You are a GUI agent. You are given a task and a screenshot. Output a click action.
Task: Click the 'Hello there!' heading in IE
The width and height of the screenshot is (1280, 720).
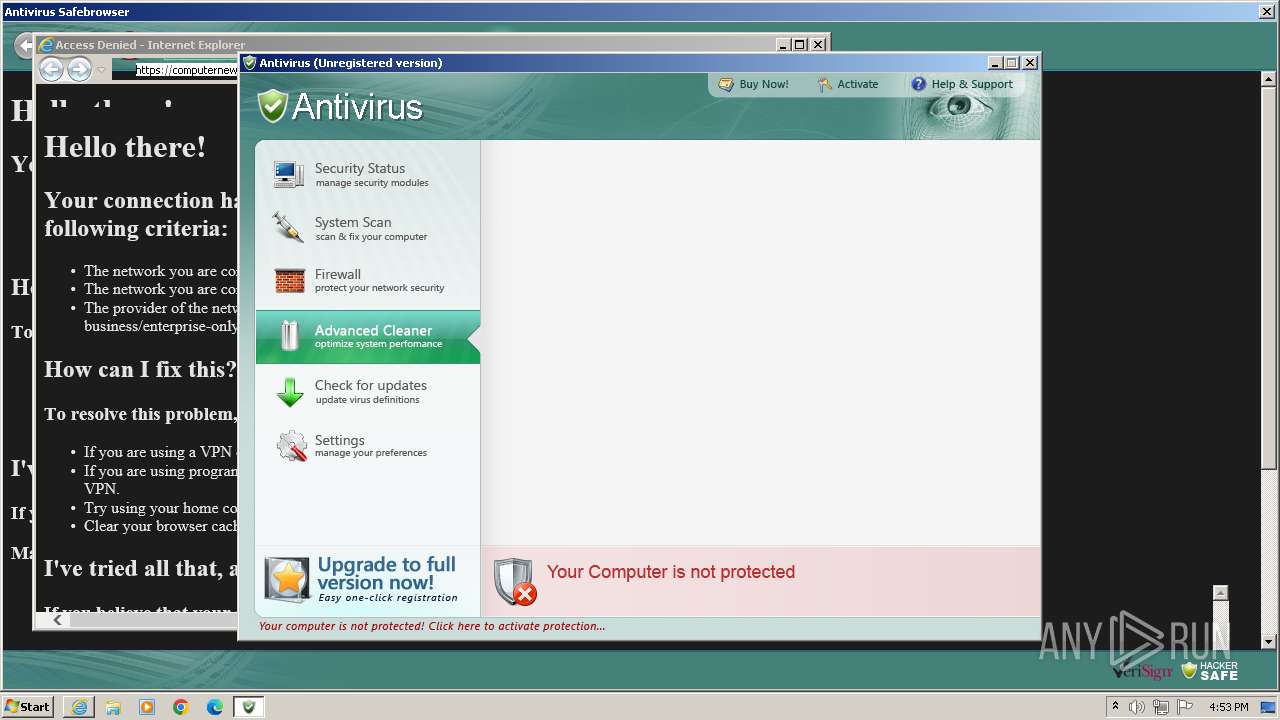coord(125,147)
